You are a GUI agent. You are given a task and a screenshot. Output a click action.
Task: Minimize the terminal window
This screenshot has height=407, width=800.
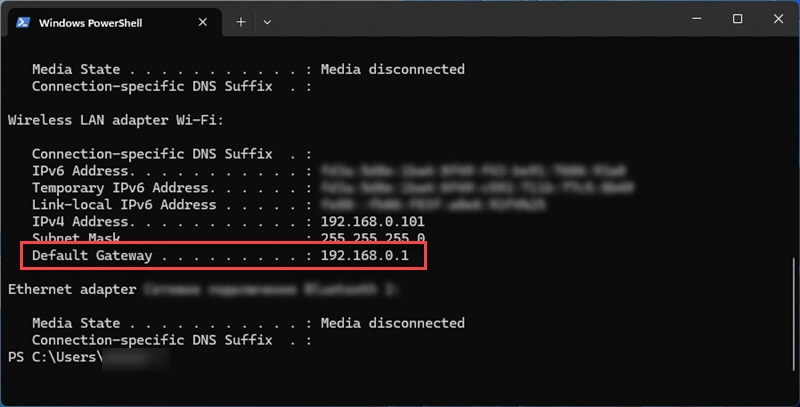tap(696, 19)
